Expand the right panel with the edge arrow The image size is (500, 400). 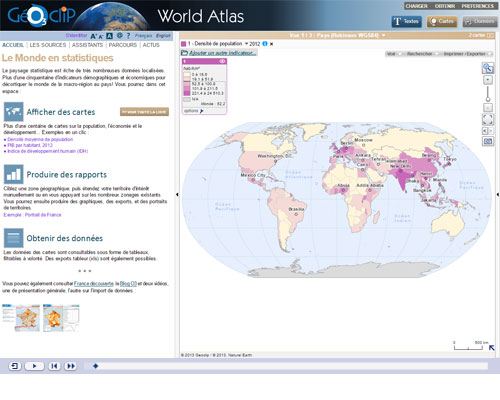tap(498, 194)
